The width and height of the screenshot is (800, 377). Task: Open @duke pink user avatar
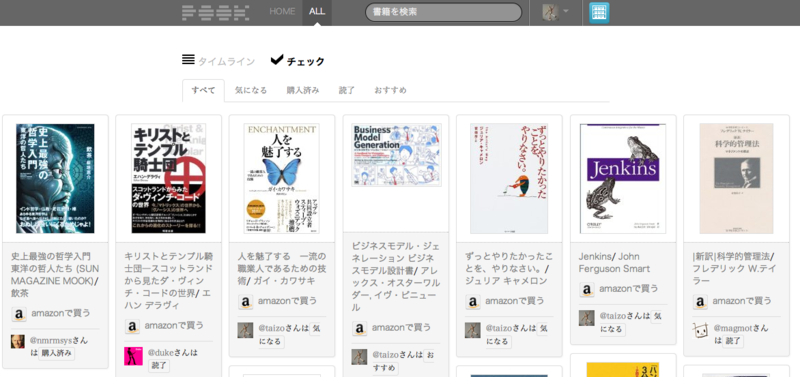point(133,356)
